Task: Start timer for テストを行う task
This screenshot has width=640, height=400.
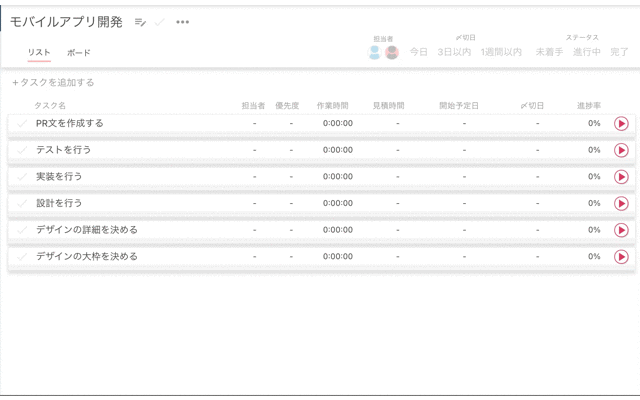Action: pyautogui.click(x=621, y=150)
